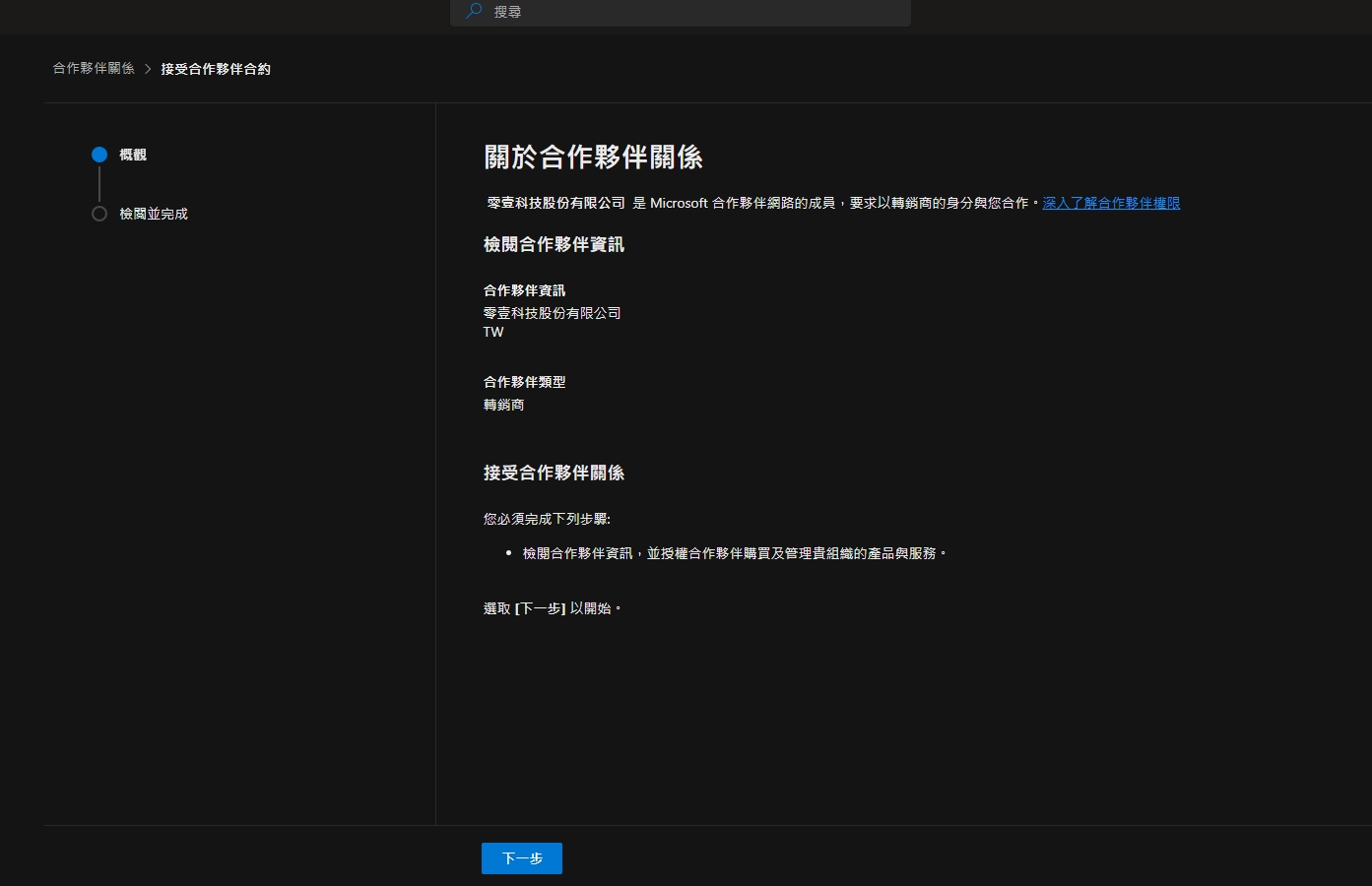Go back to 合作夥伴關係 breadcrumb

(x=94, y=68)
